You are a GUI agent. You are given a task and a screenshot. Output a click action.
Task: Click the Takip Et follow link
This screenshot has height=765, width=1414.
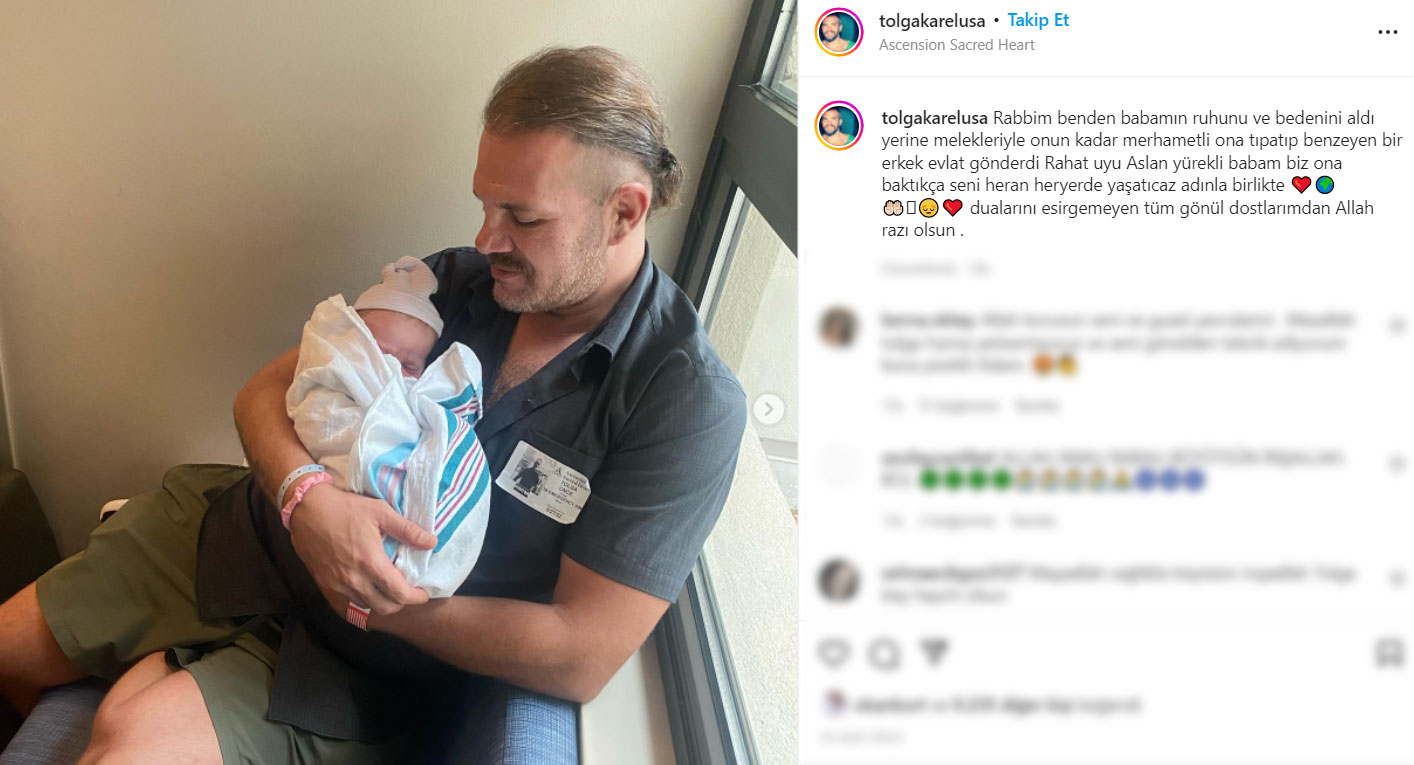click(1038, 20)
